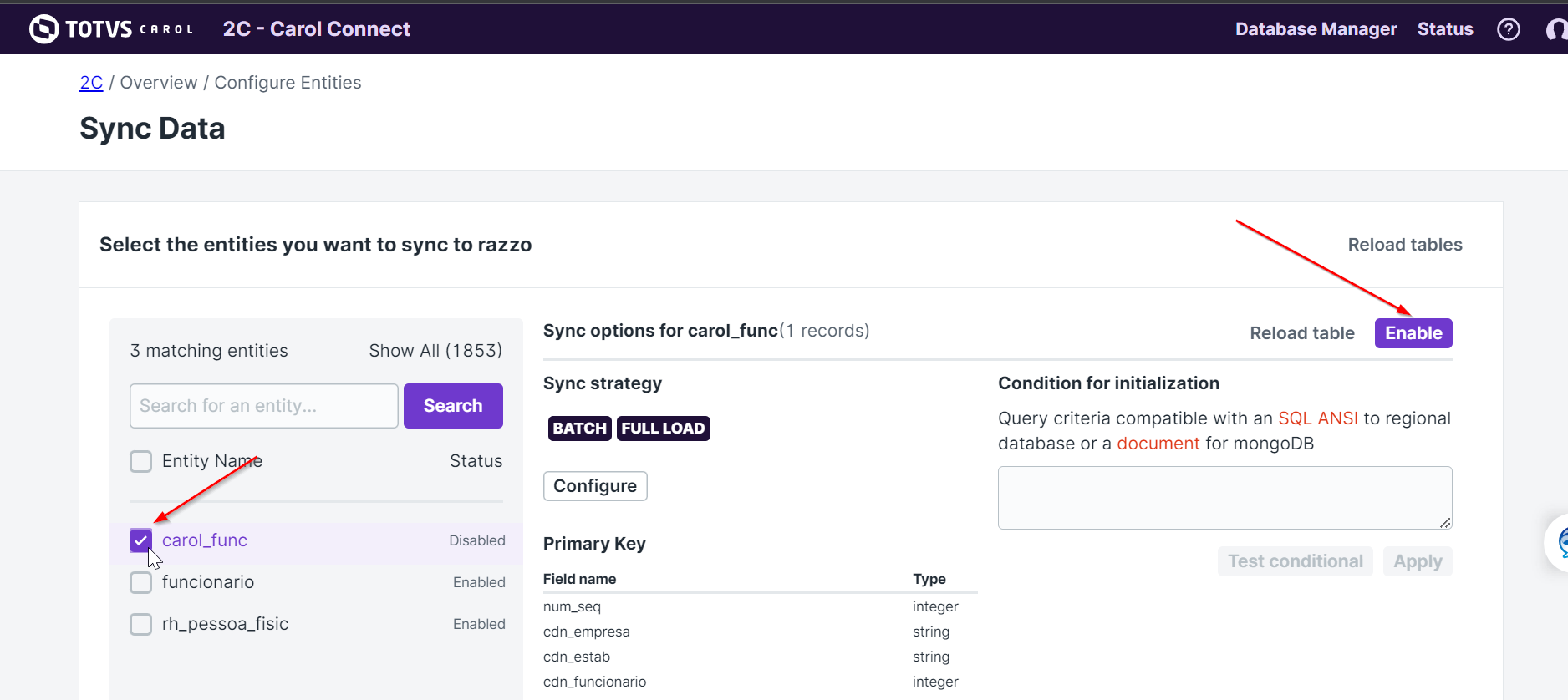The height and width of the screenshot is (700, 1568).
Task: Click the purple Search button
Action: tap(453, 406)
